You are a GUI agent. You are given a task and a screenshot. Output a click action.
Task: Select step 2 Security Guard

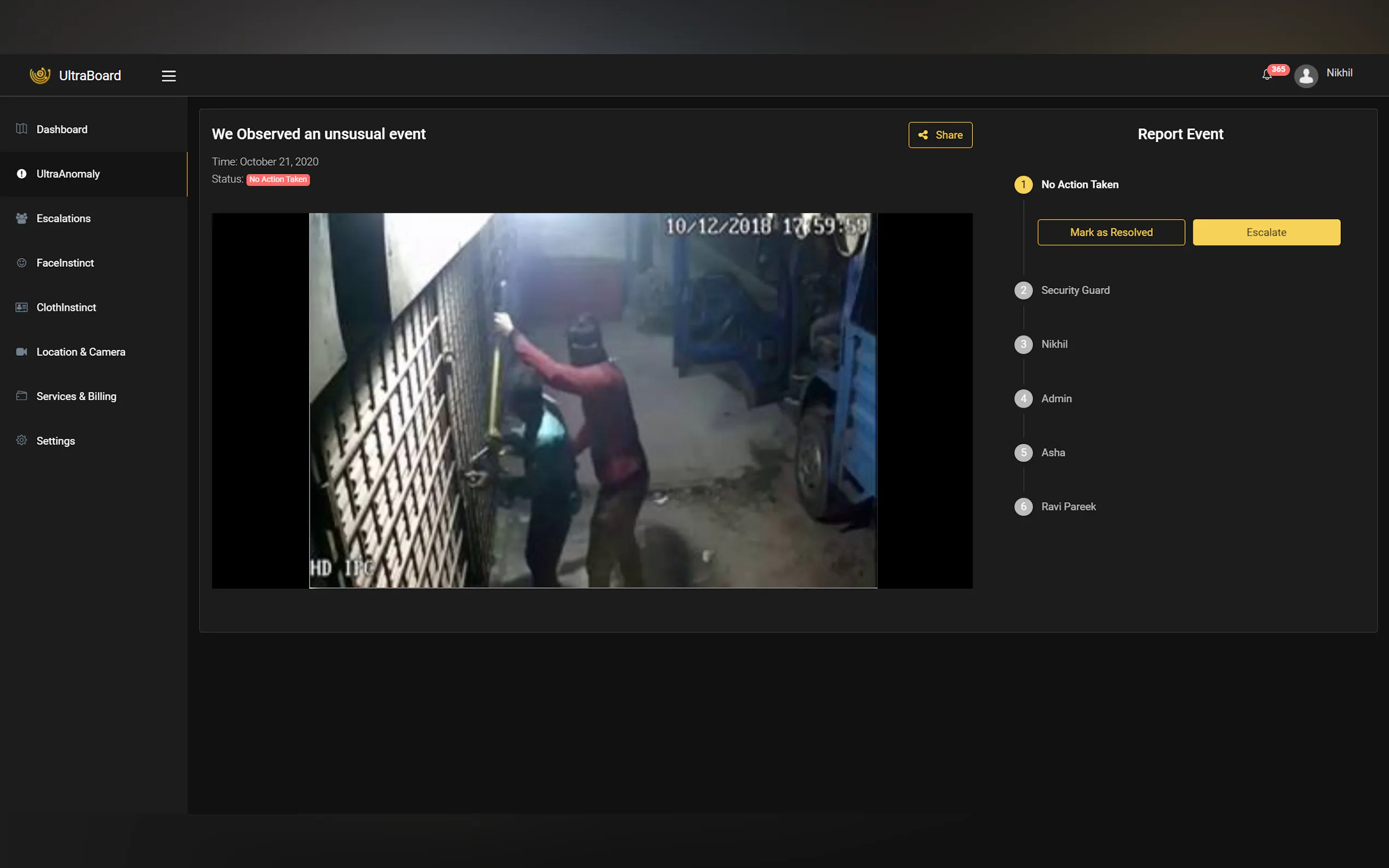(1075, 290)
